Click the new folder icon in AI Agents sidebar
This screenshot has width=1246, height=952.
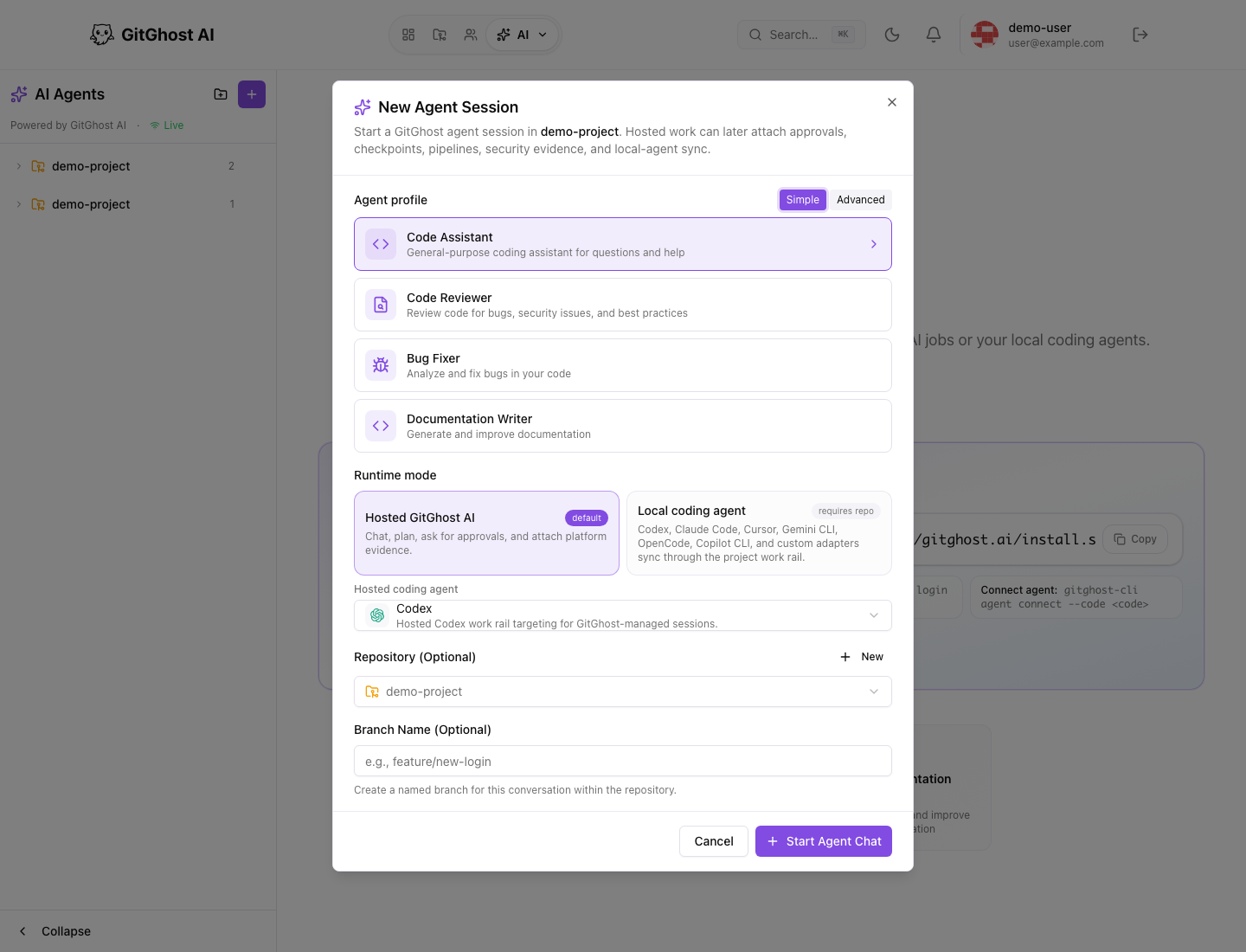221,94
